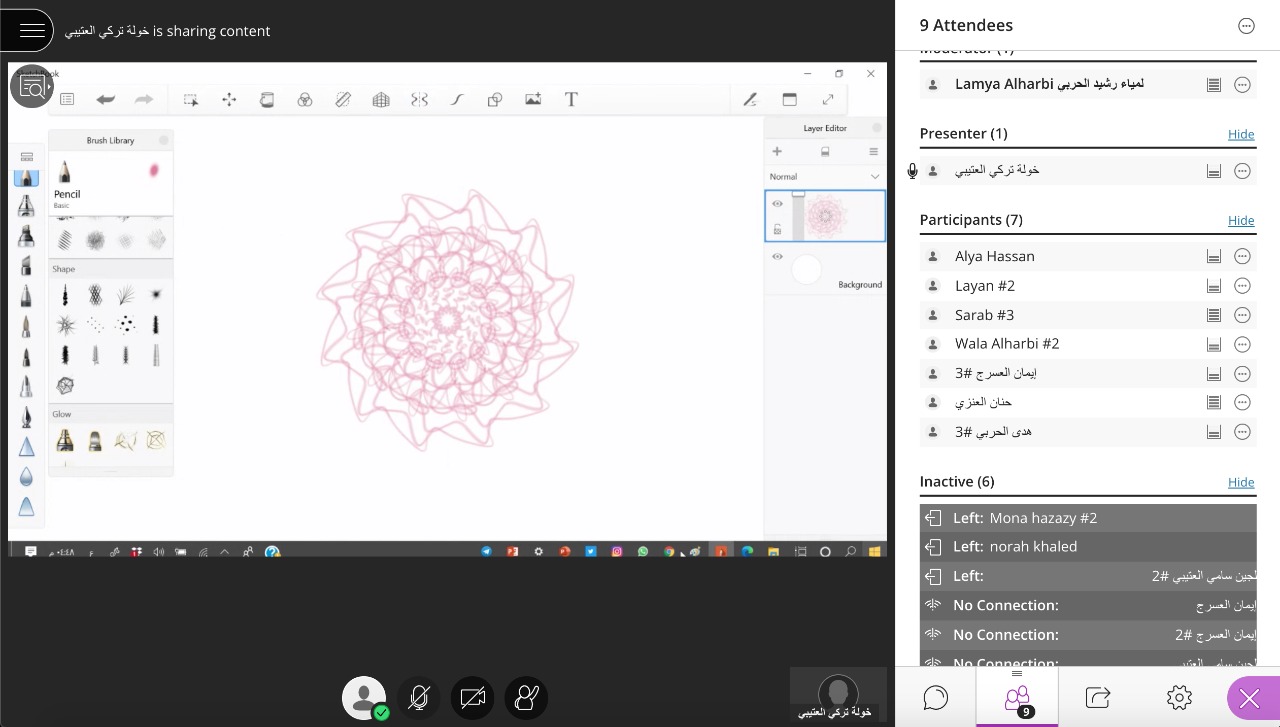Click the raise hand button
Viewport: 1280px width, 727px height.
526,697
